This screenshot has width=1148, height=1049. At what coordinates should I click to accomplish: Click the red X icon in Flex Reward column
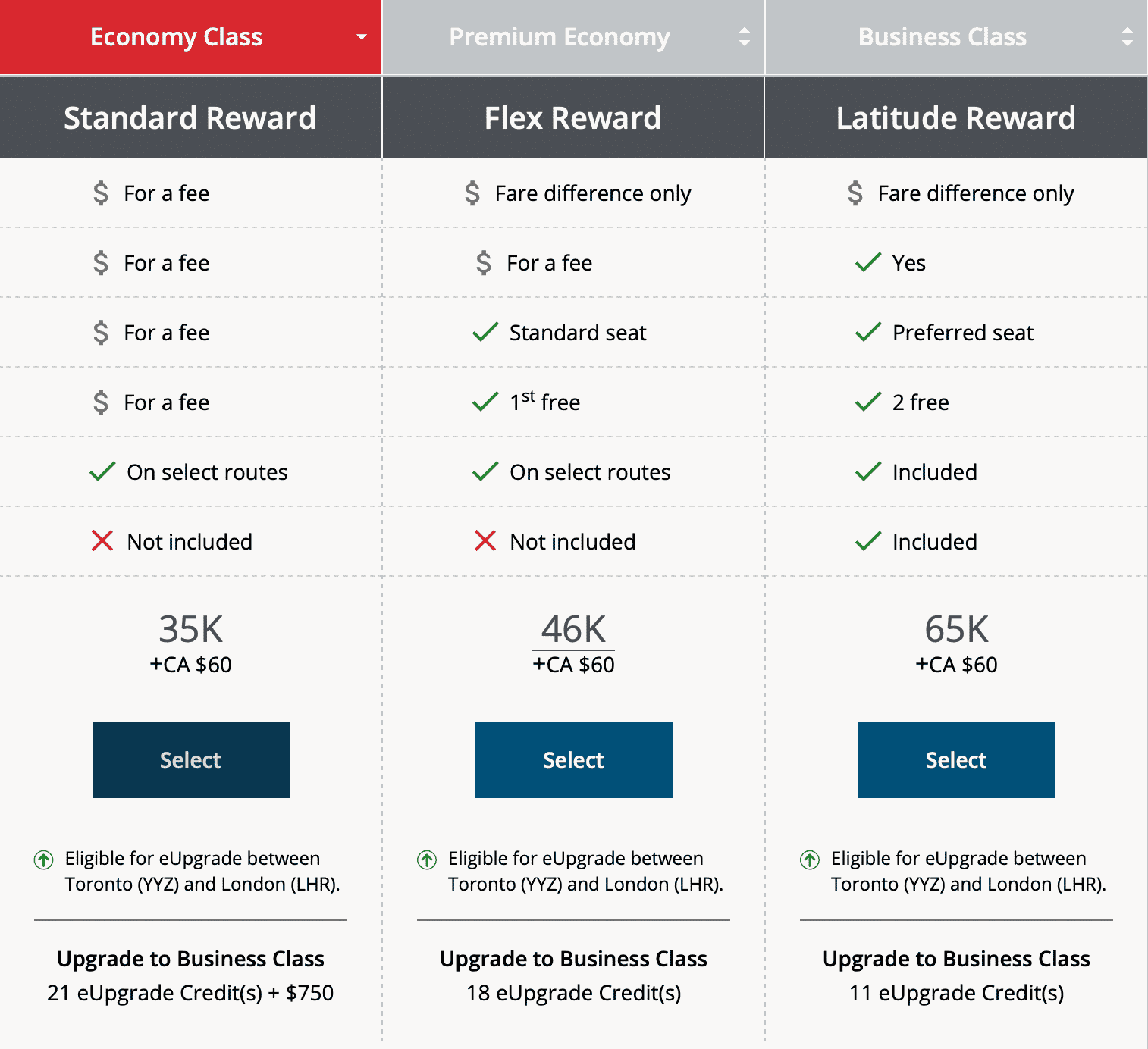tap(485, 541)
